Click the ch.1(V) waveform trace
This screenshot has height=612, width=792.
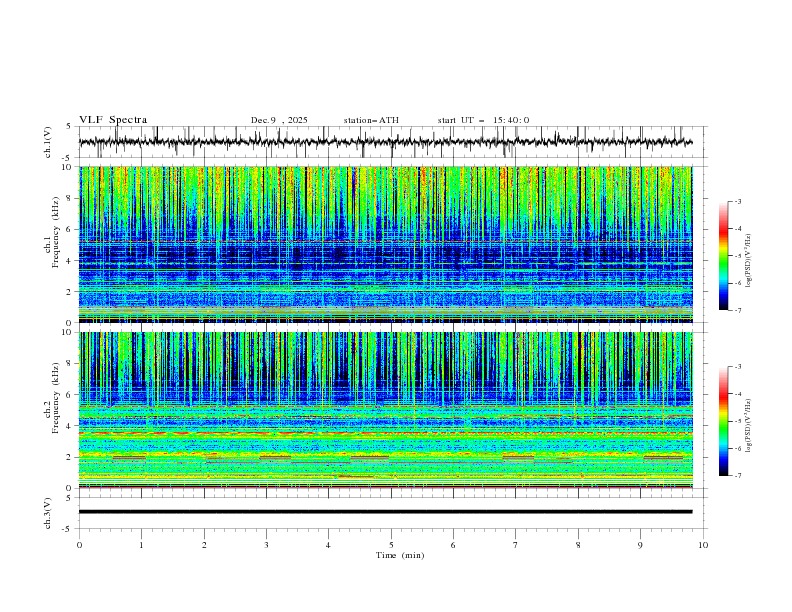coord(386,142)
